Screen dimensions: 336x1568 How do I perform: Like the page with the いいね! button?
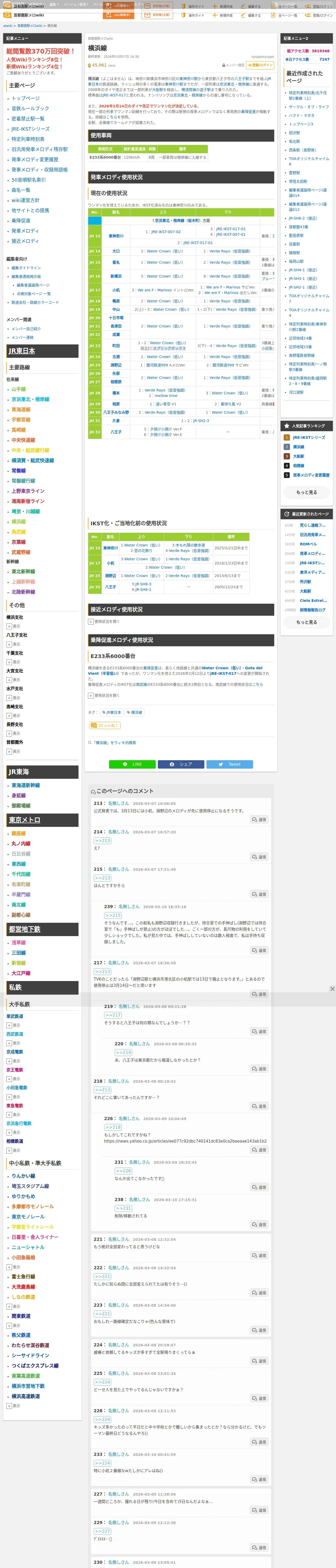click(x=105, y=725)
